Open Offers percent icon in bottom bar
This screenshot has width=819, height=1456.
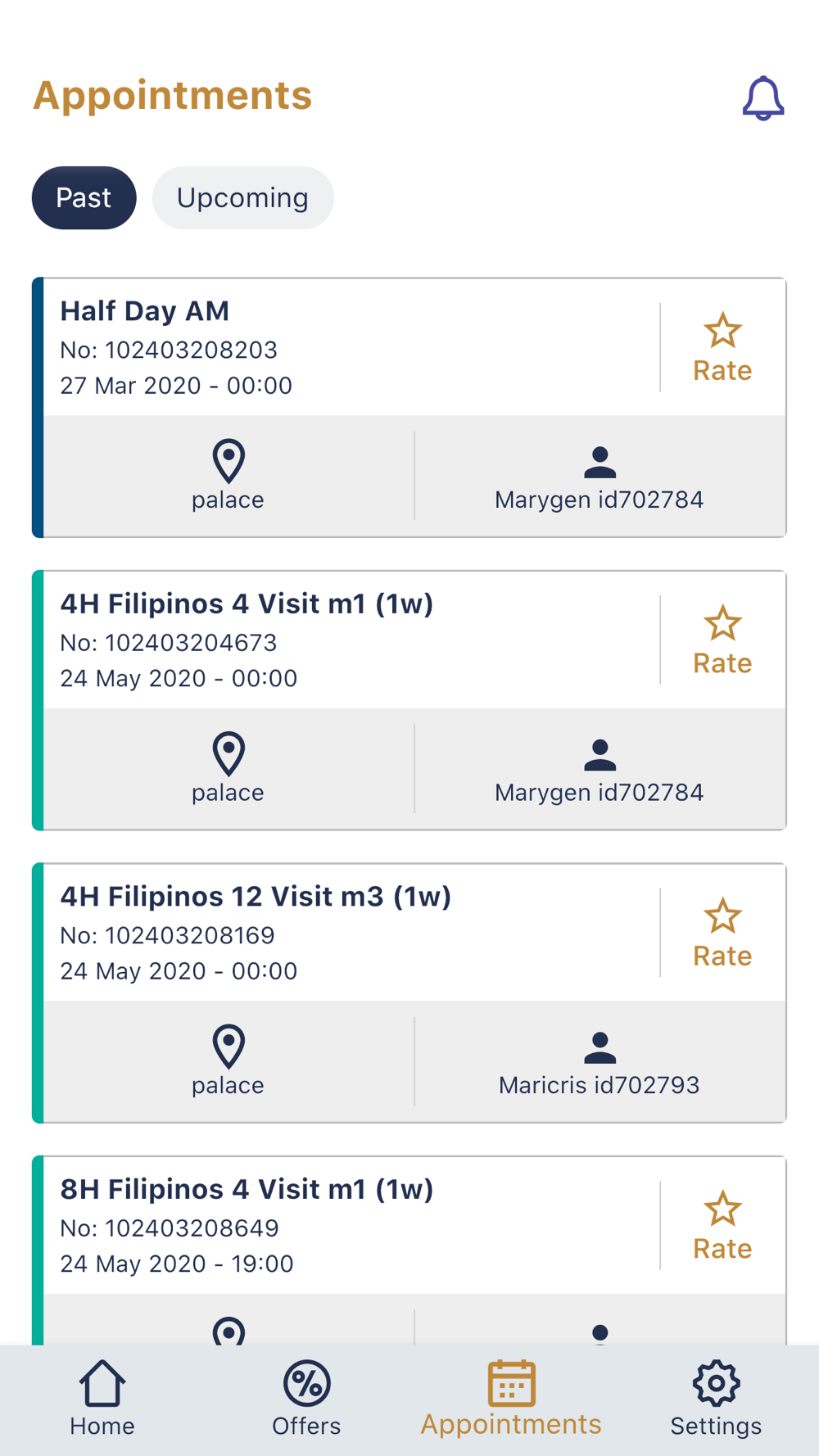tap(306, 1384)
